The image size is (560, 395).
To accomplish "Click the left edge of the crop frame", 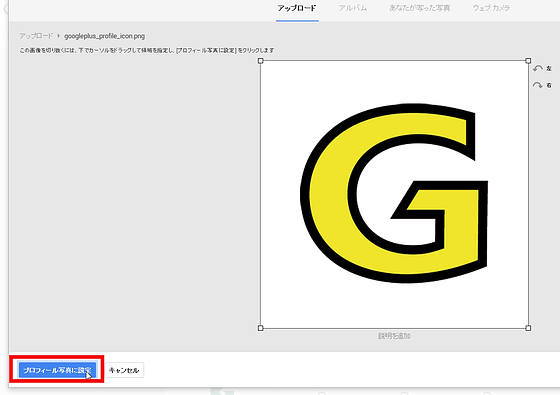I will [x=260, y=195].
